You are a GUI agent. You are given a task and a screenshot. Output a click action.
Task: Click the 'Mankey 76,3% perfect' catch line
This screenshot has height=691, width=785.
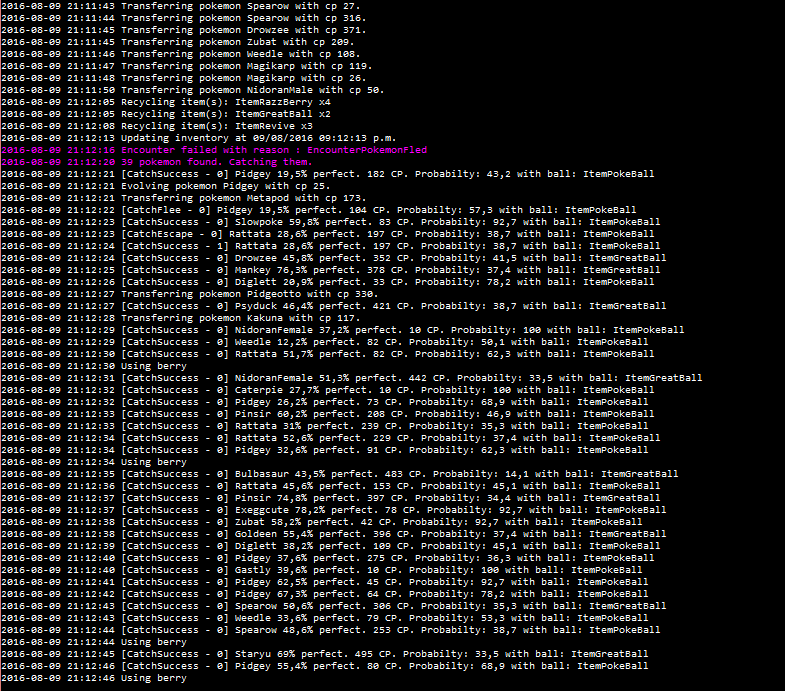[x=330, y=270]
